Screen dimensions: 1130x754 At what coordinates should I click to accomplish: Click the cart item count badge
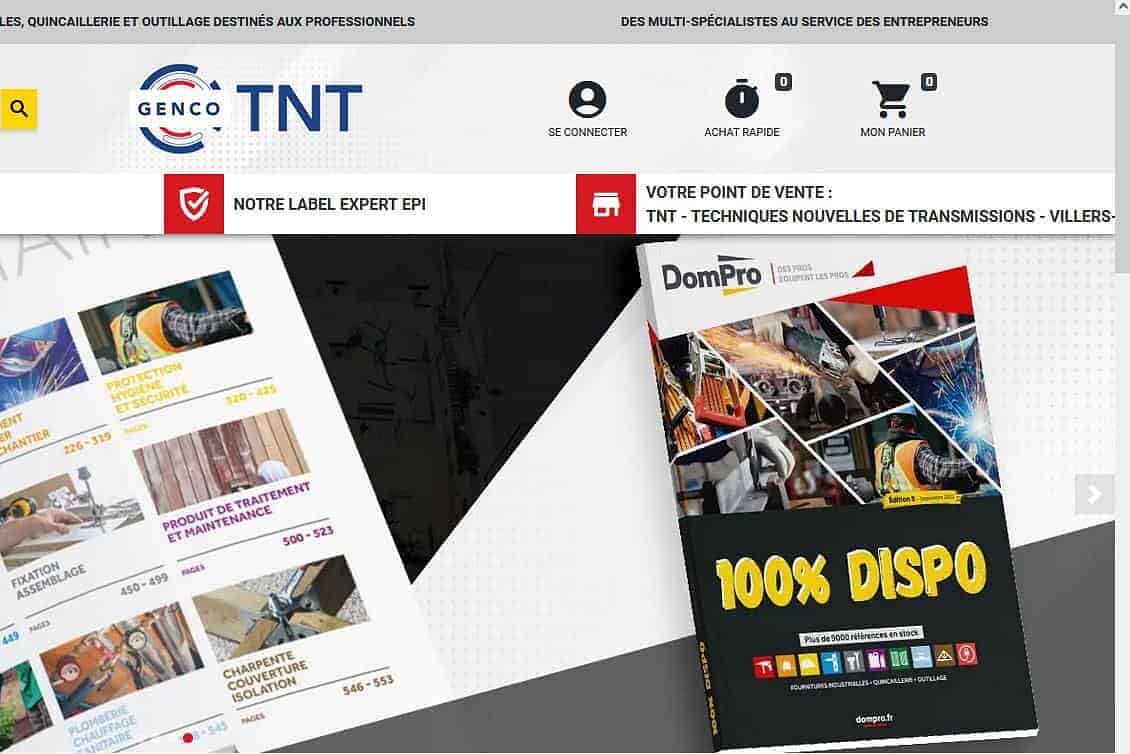point(927,81)
